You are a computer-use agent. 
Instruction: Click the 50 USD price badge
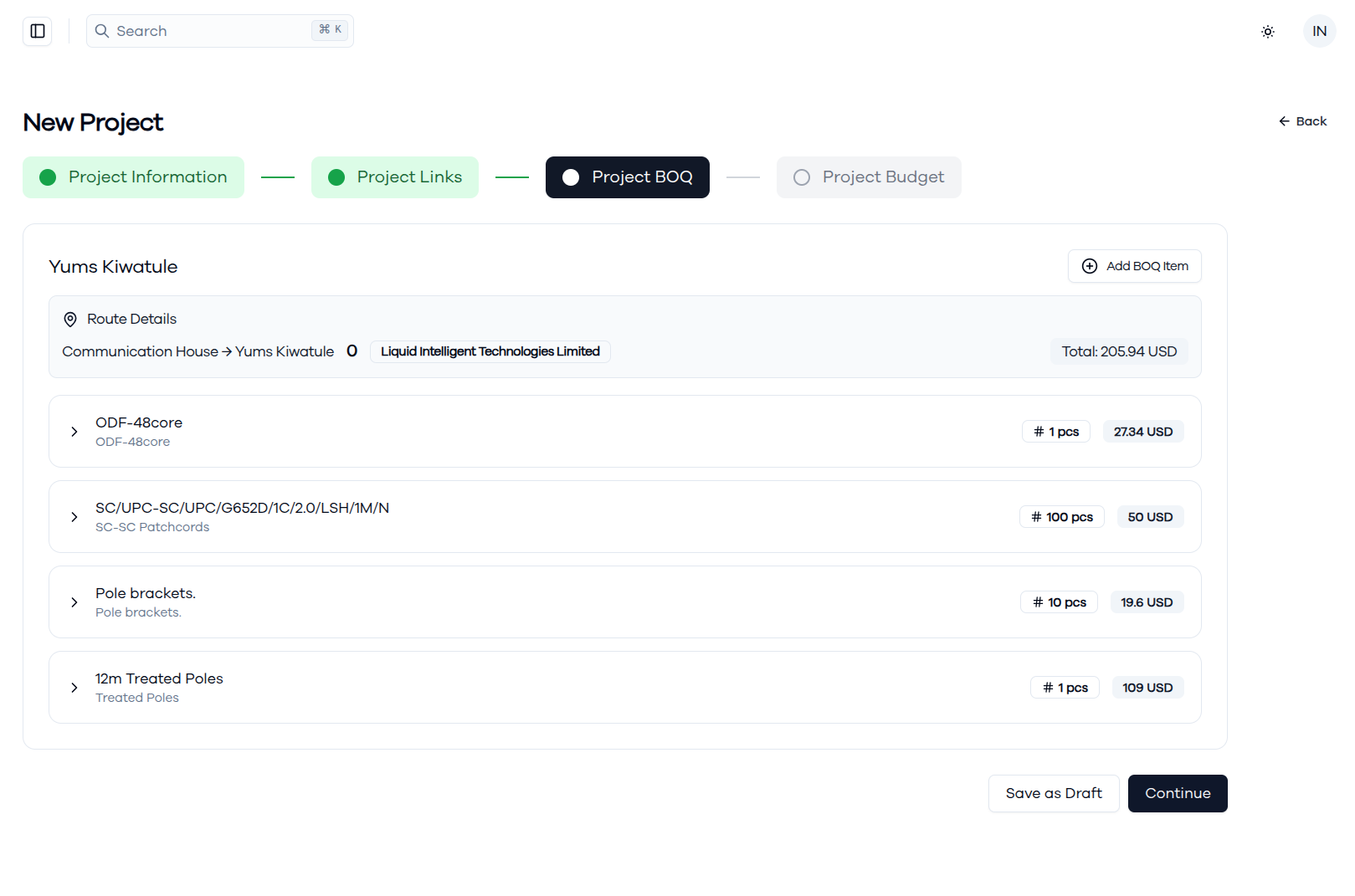(x=1150, y=517)
